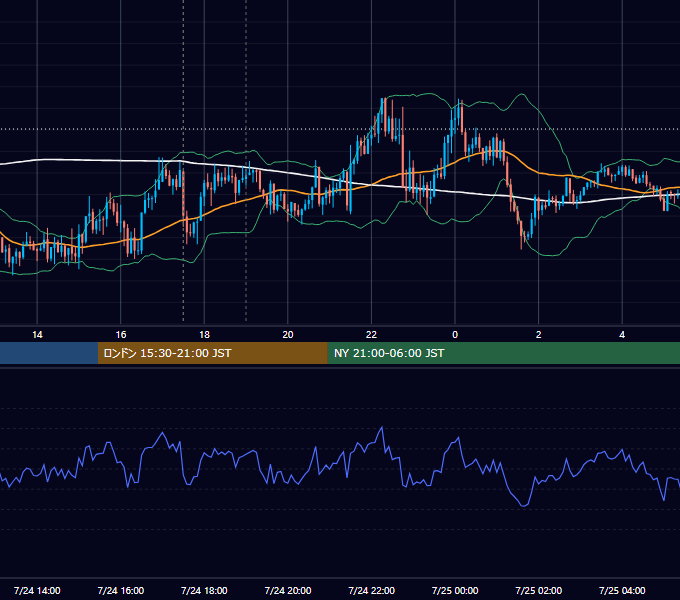The height and width of the screenshot is (600, 680).
Task: Click hour label 4 on price chart axis
Action: point(622,335)
